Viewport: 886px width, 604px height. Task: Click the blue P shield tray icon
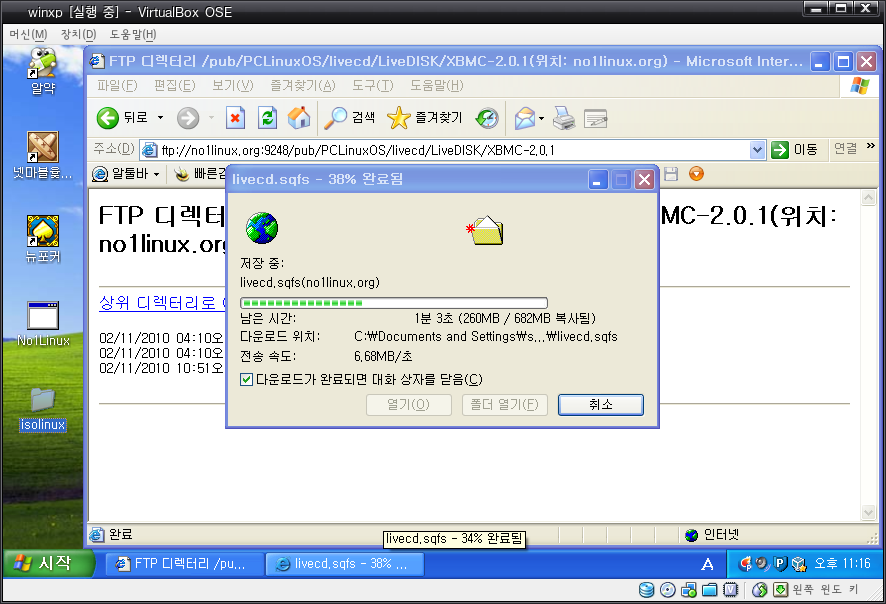pyautogui.click(x=780, y=563)
